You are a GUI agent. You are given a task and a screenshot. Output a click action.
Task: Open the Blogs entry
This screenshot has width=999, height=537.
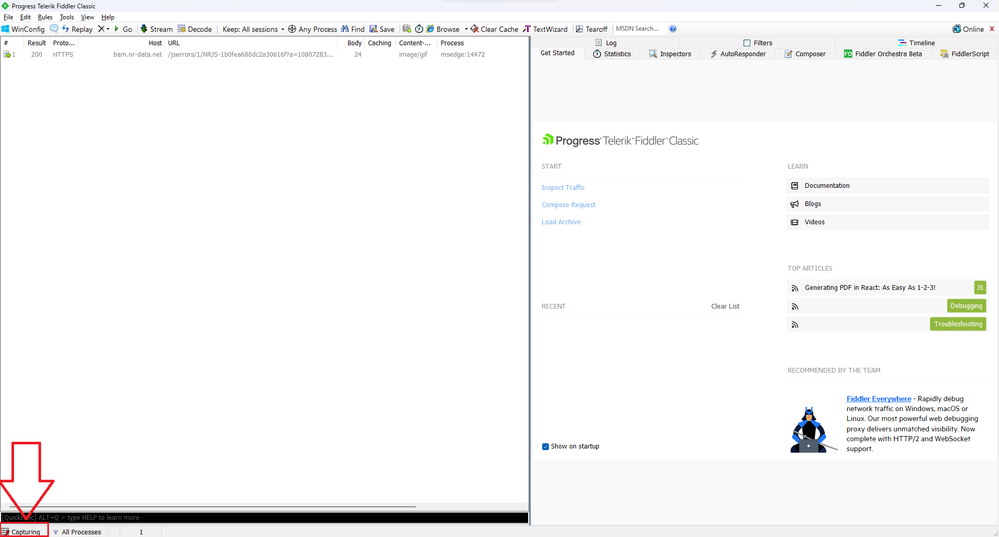click(x=888, y=204)
